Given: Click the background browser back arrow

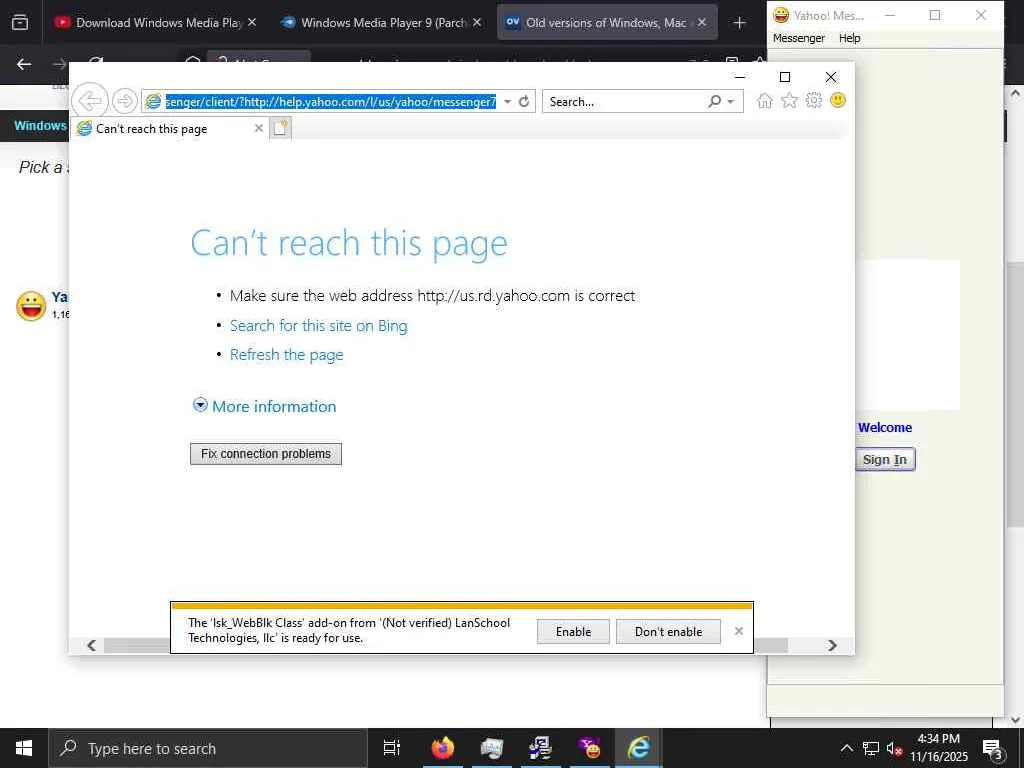Looking at the screenshot, I should (x=24, y=64).
